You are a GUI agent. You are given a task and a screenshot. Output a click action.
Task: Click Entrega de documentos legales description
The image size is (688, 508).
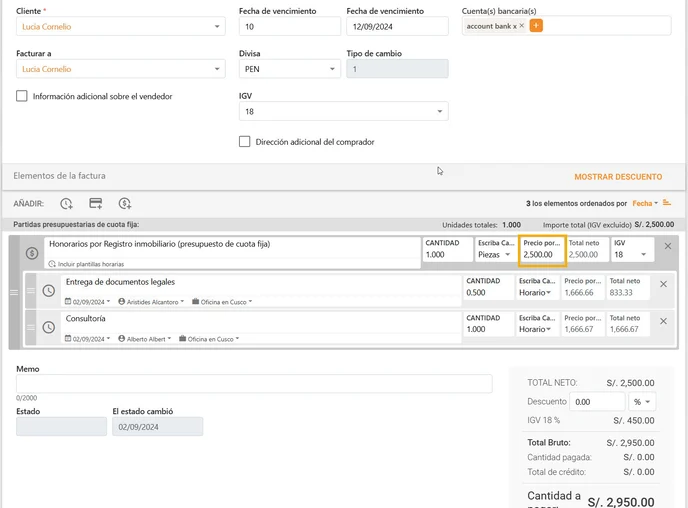click(263, 282)
